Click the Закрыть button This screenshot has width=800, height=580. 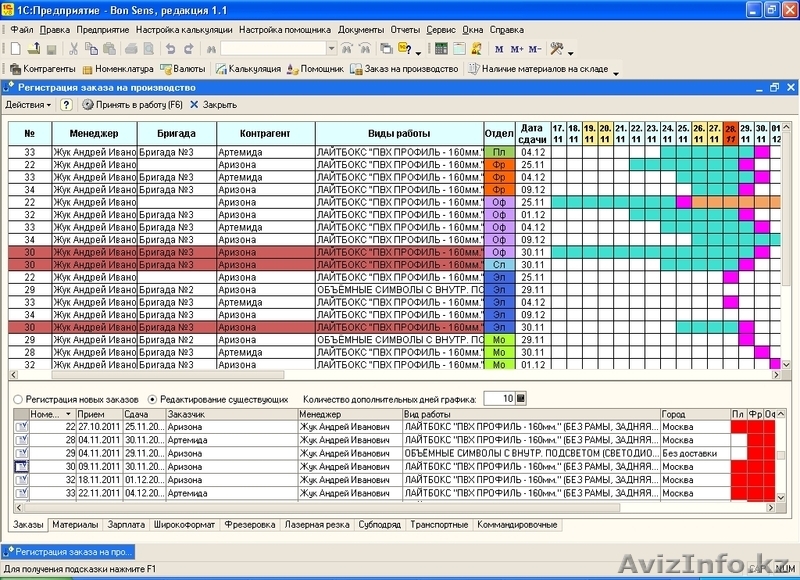click(212, 104)
